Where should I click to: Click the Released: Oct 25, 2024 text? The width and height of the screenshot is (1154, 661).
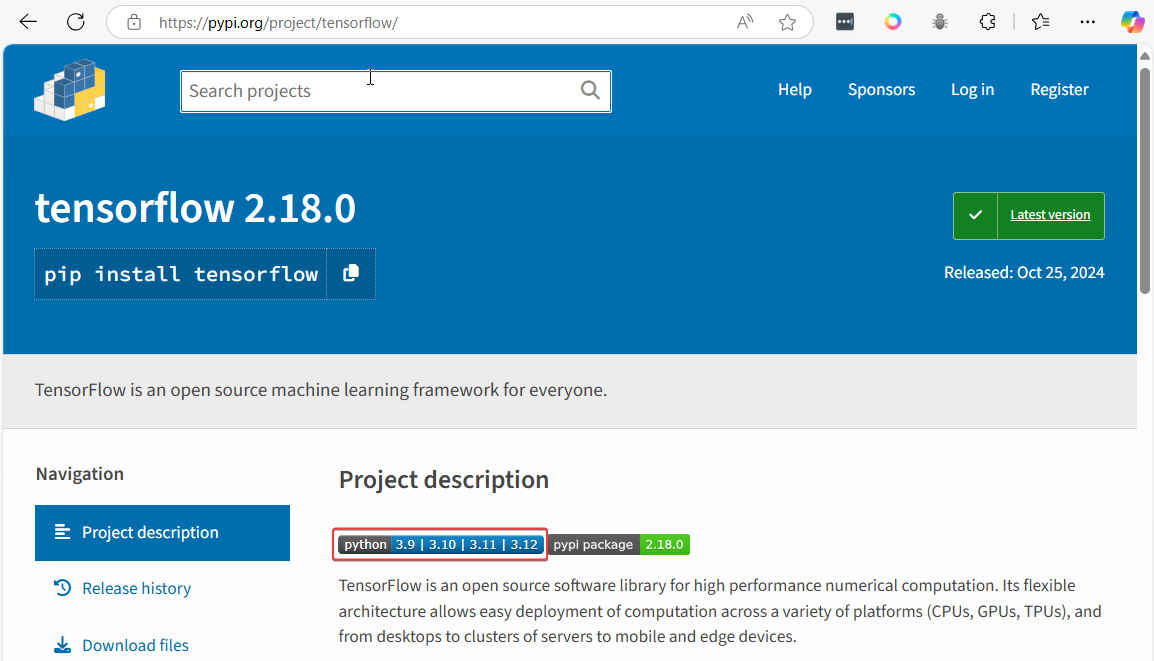(x=1024, y=272)
